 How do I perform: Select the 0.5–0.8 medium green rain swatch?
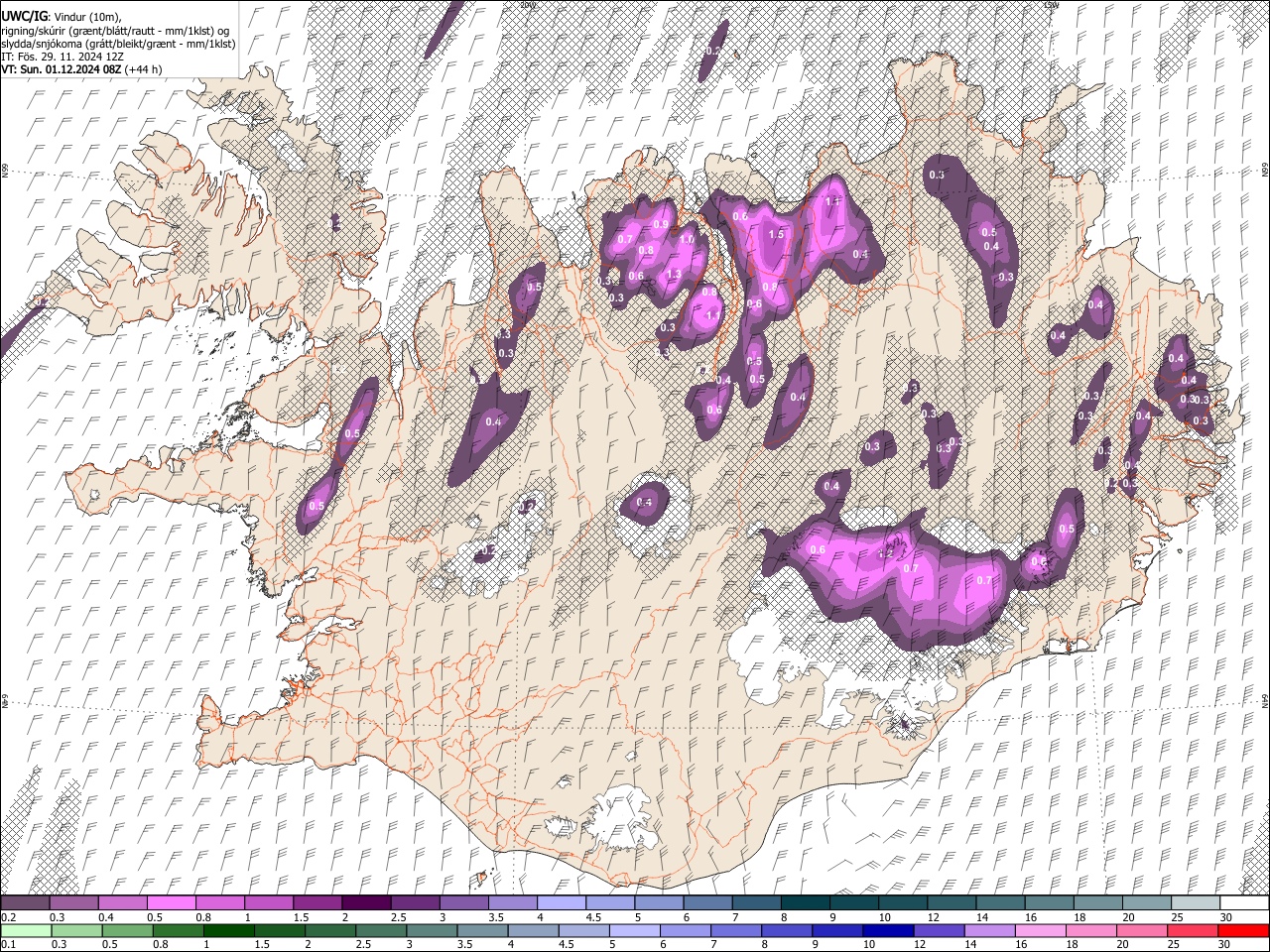tap(127, 930)
